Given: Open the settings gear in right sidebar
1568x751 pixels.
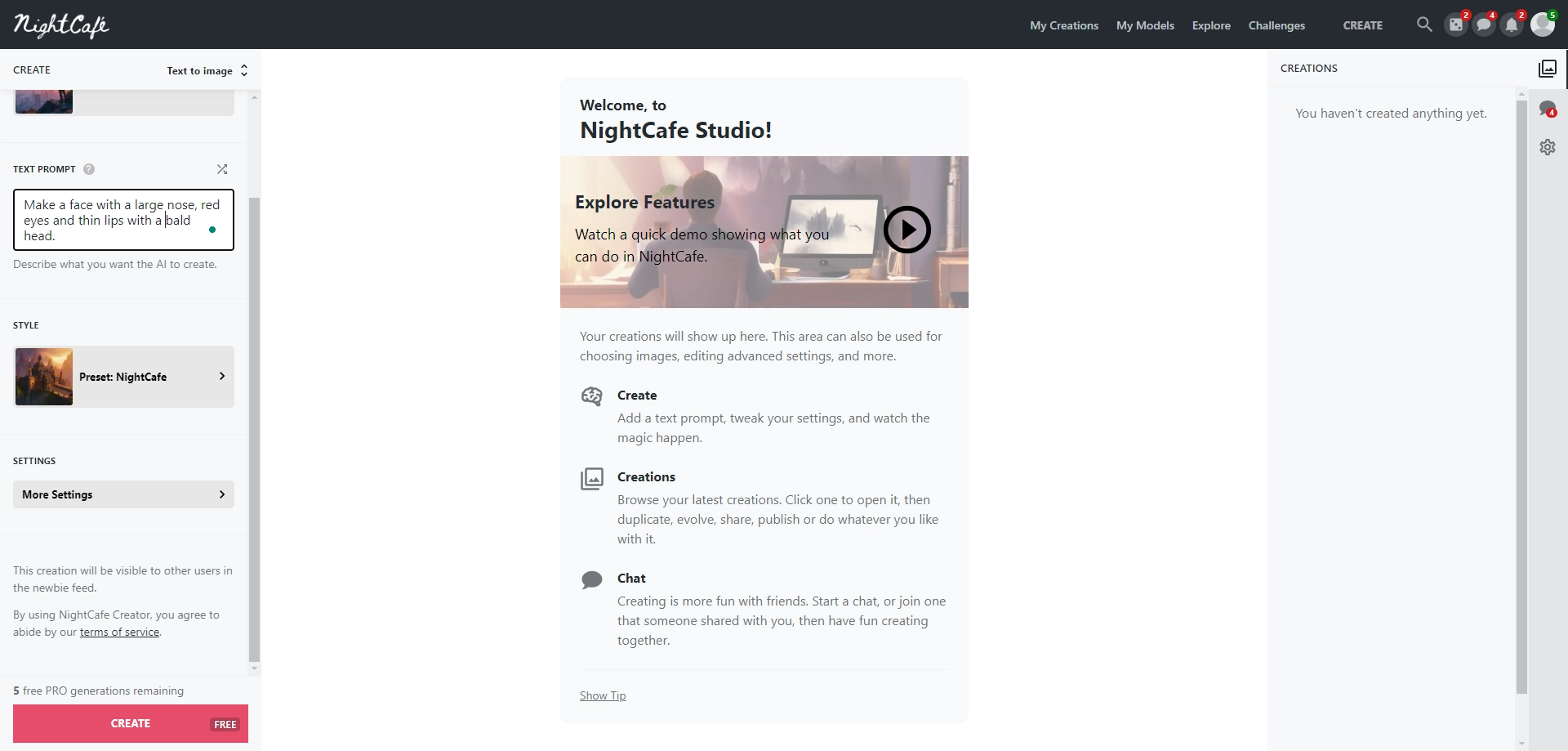Looking at the screenshot, I should 1548,147.
